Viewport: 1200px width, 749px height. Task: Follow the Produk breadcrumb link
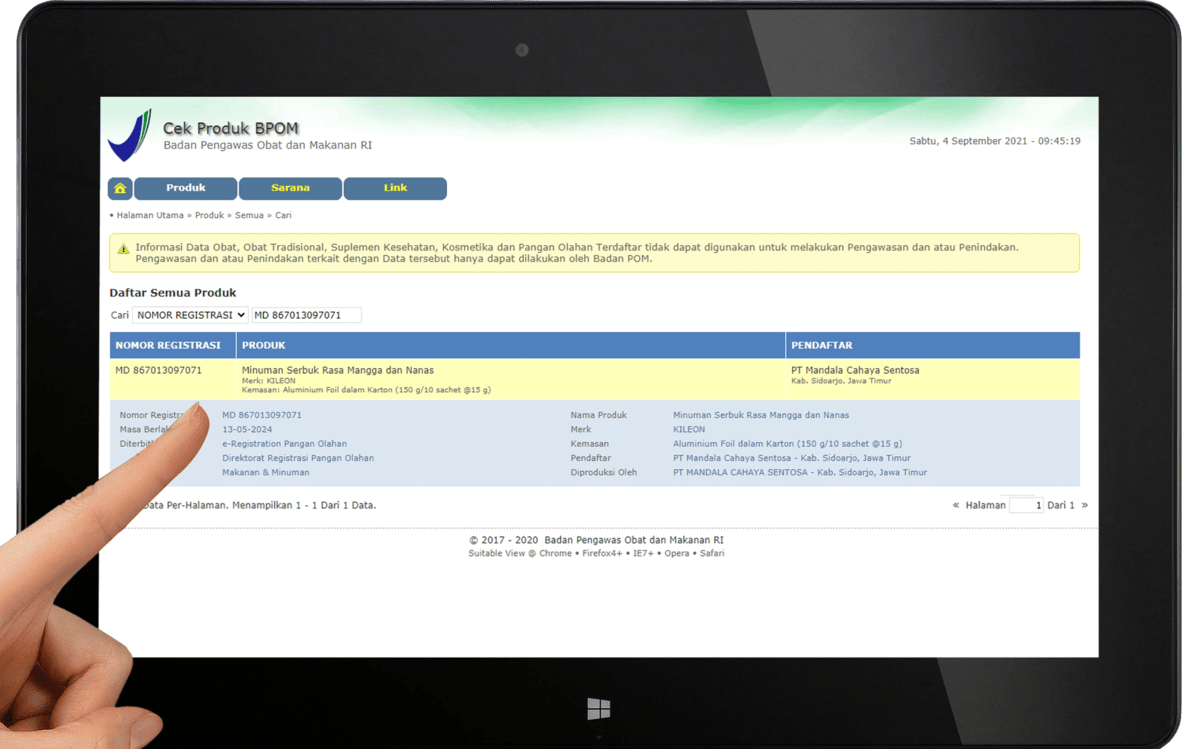pos(209,215)
